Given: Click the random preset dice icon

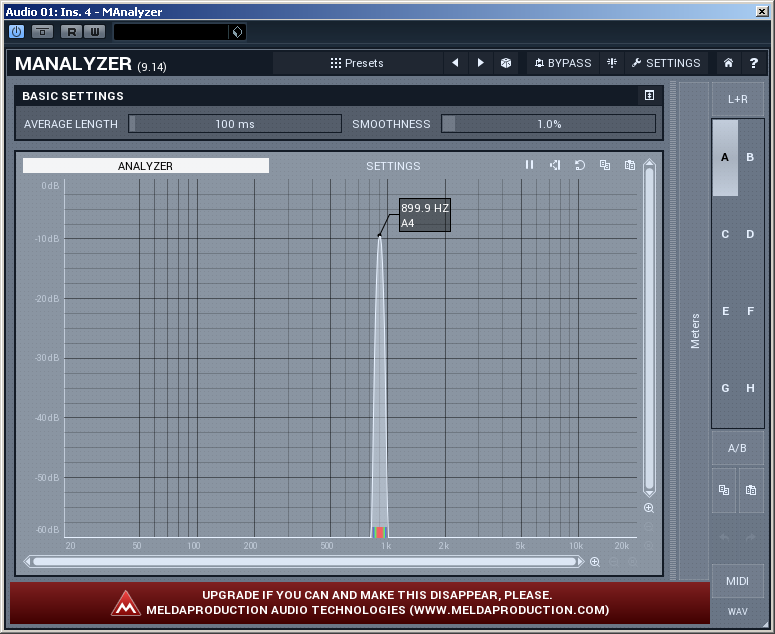Looking at the screenshot, I should point(506,63).
